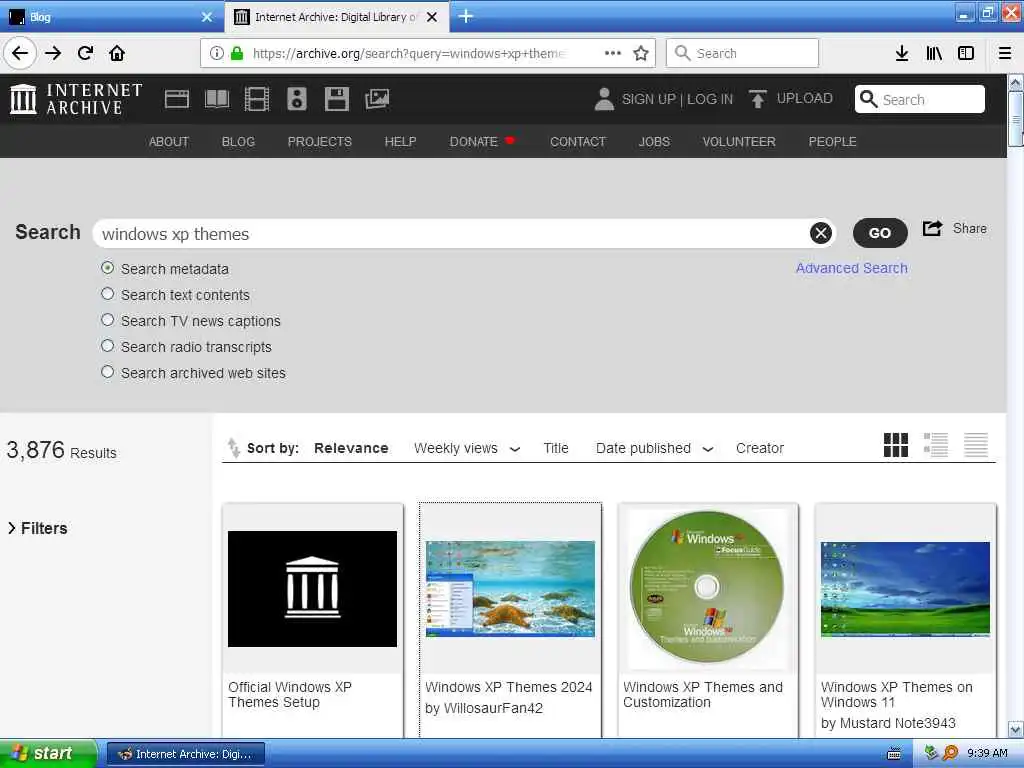This screenshot has height=768, width=1024.
Task: Click the UPLOAD button
Action: click(x=791, y=99)
